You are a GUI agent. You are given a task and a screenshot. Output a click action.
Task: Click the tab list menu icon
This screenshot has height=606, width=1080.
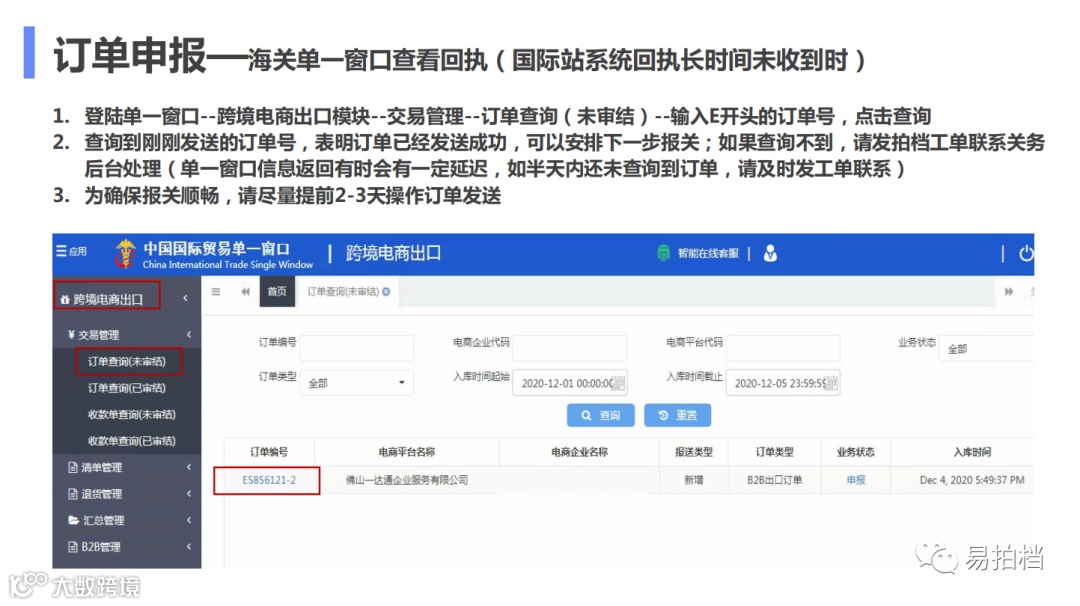pyautogui.click(x=216, y=292)
